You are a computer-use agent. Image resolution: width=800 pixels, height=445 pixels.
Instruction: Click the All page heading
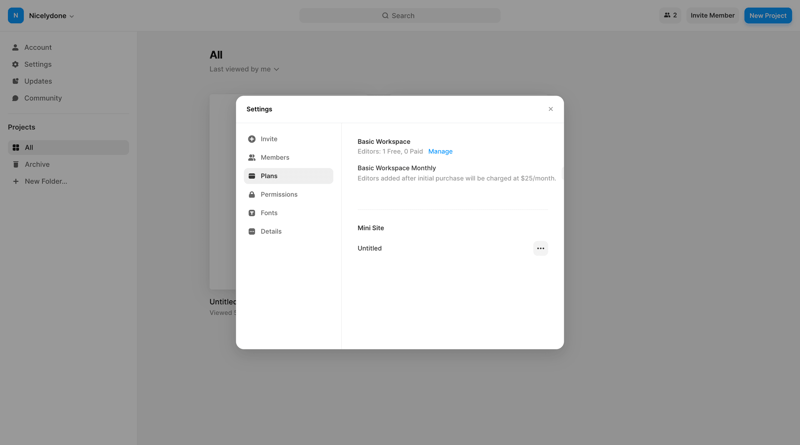[x=216, y=55]
